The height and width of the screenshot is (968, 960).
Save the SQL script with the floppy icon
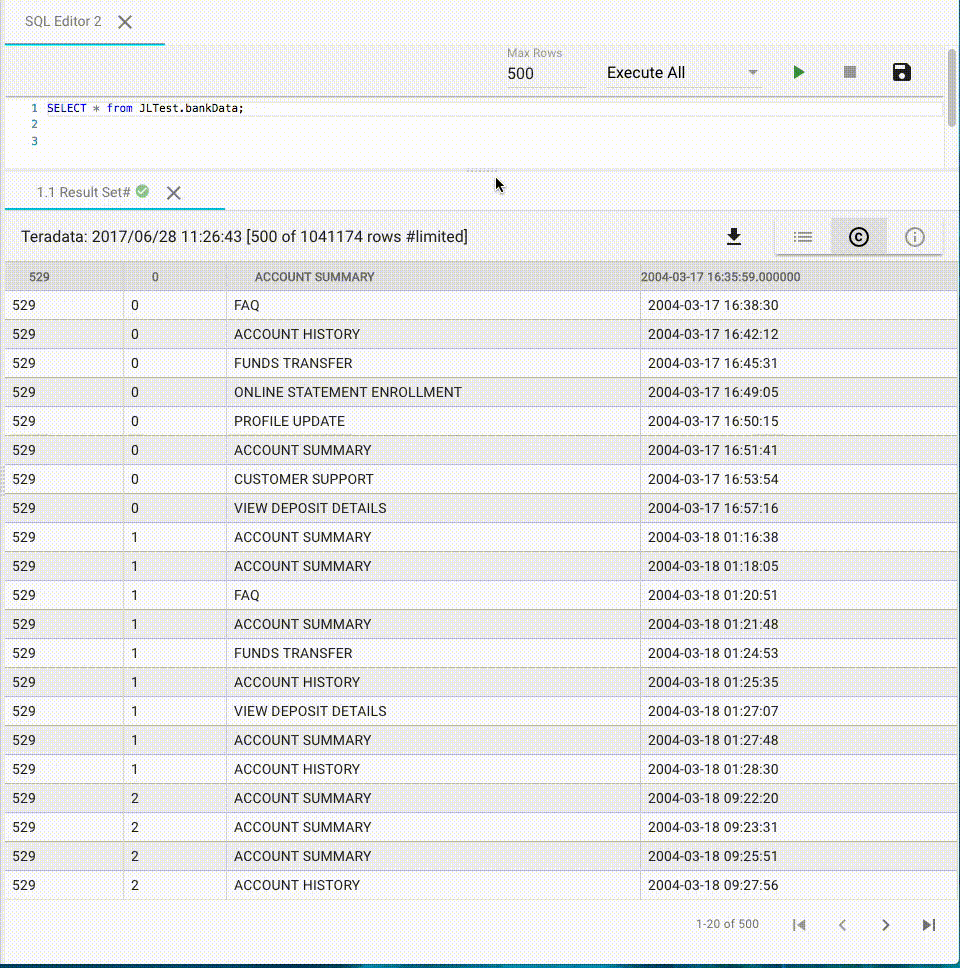pyautogui.click(x=901, y=72)
